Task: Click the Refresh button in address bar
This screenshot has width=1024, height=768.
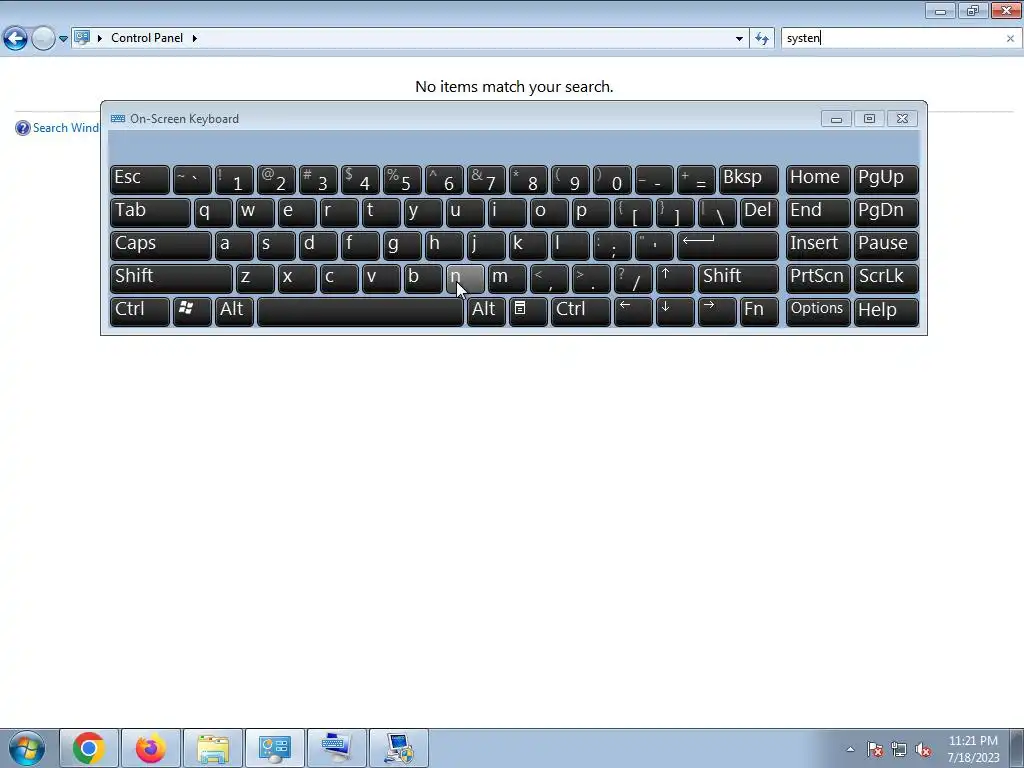Action: 761,39
